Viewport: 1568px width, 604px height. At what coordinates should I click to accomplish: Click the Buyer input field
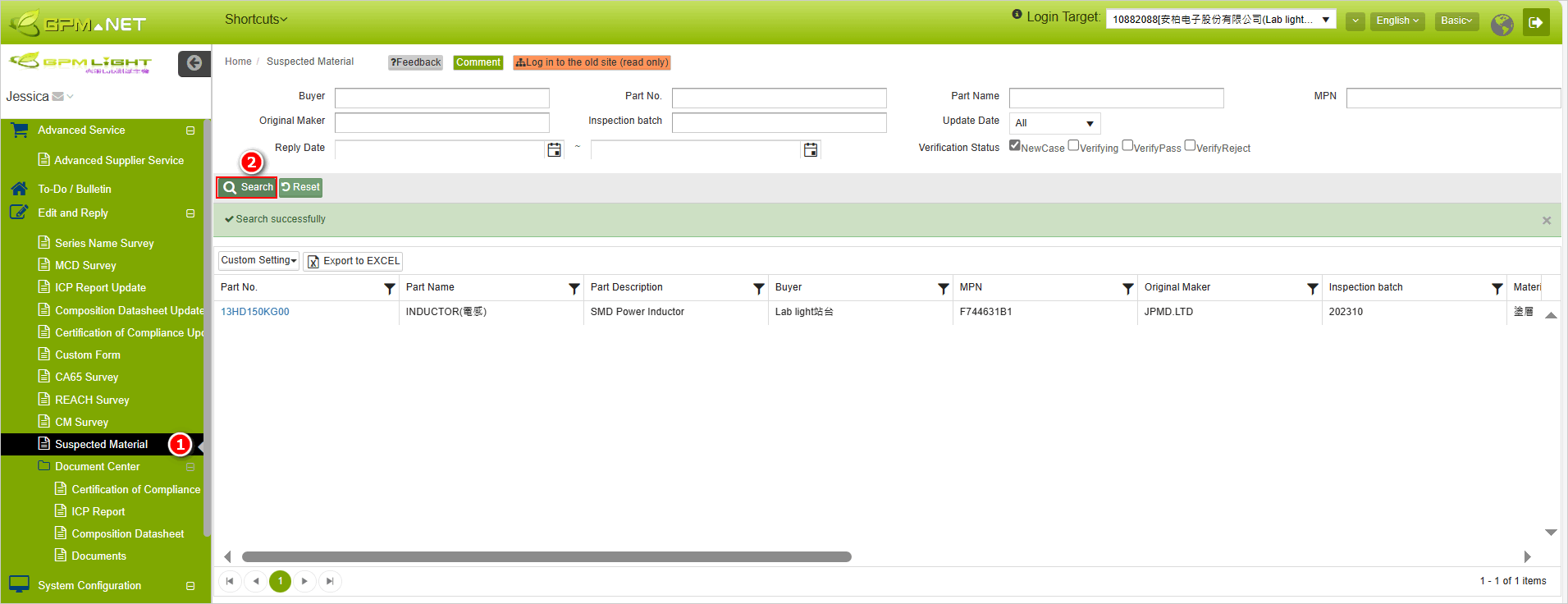pyautogui.click(x=442, y=98)
